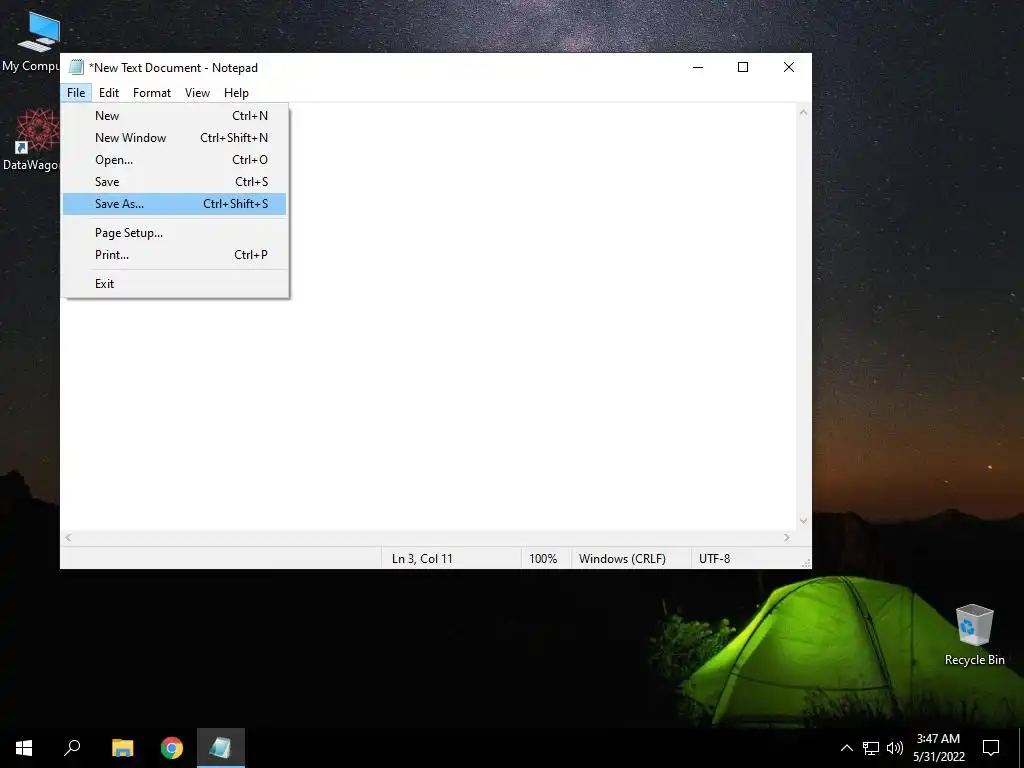The height and width of the screenshot is (768, 1024).
Task: Click 'Ln 3, Col 11' status text
Action: coord(422,559)
